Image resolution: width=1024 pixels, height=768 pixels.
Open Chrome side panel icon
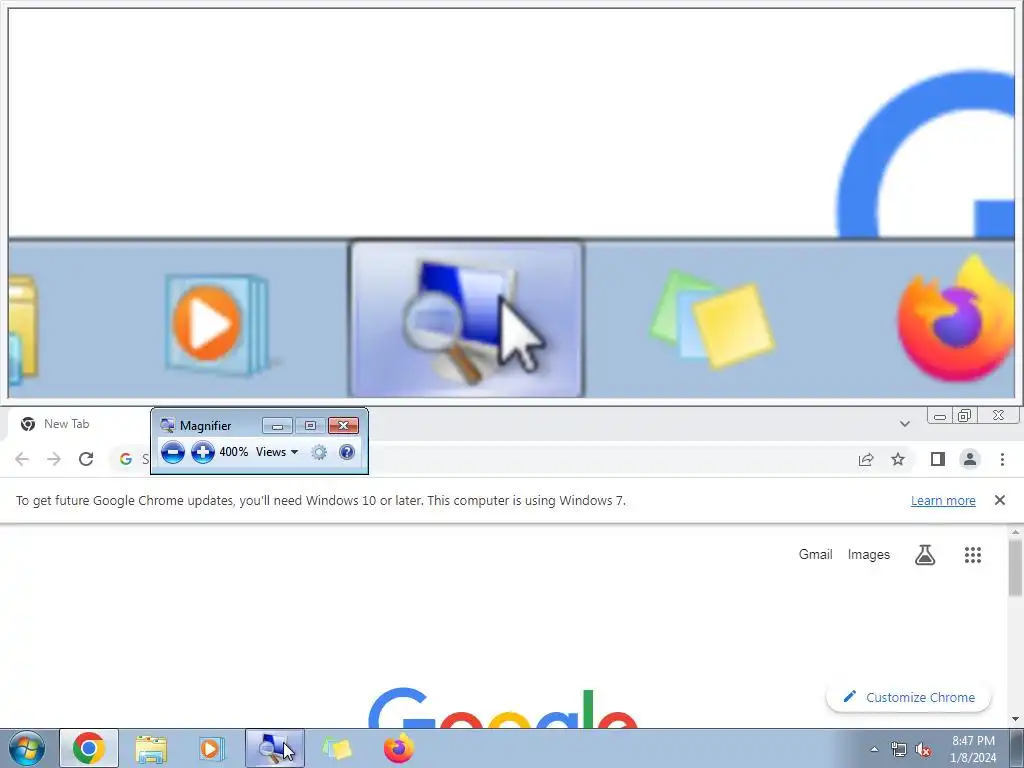click(938, 459)
